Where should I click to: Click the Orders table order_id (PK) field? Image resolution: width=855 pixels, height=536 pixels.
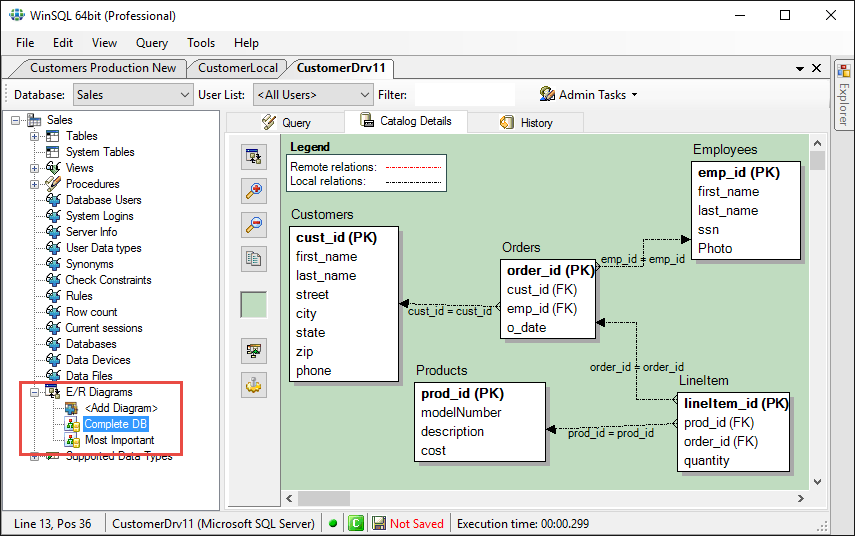click(550, 270)
